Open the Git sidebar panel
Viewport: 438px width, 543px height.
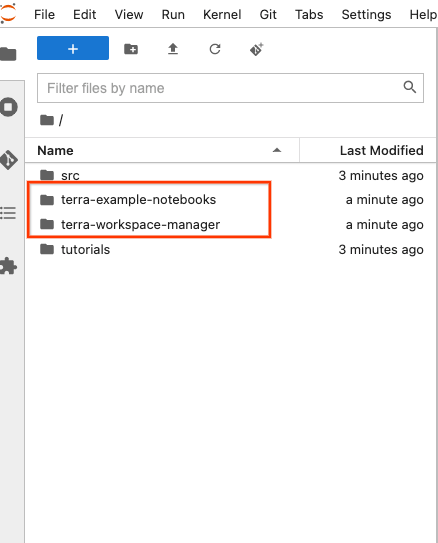pos(9,160)
